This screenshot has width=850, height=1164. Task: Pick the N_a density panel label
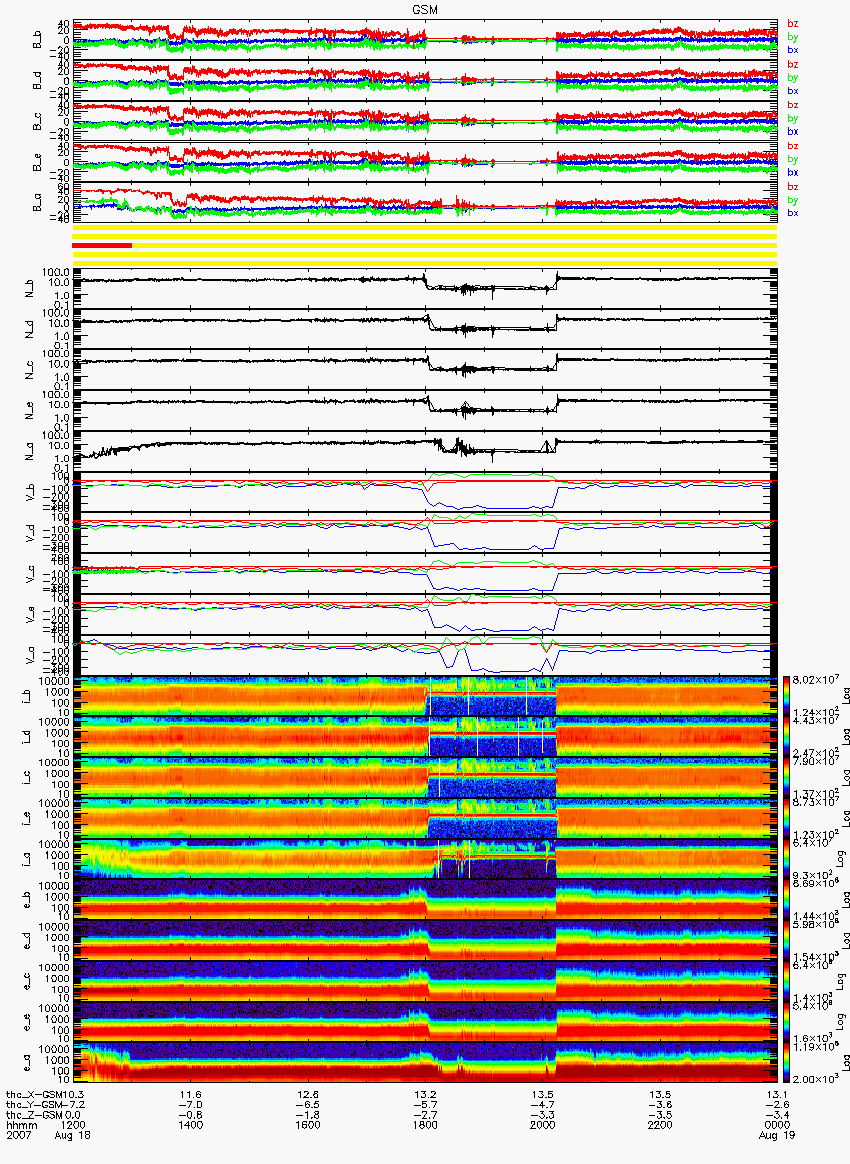(x=30, y=452)
